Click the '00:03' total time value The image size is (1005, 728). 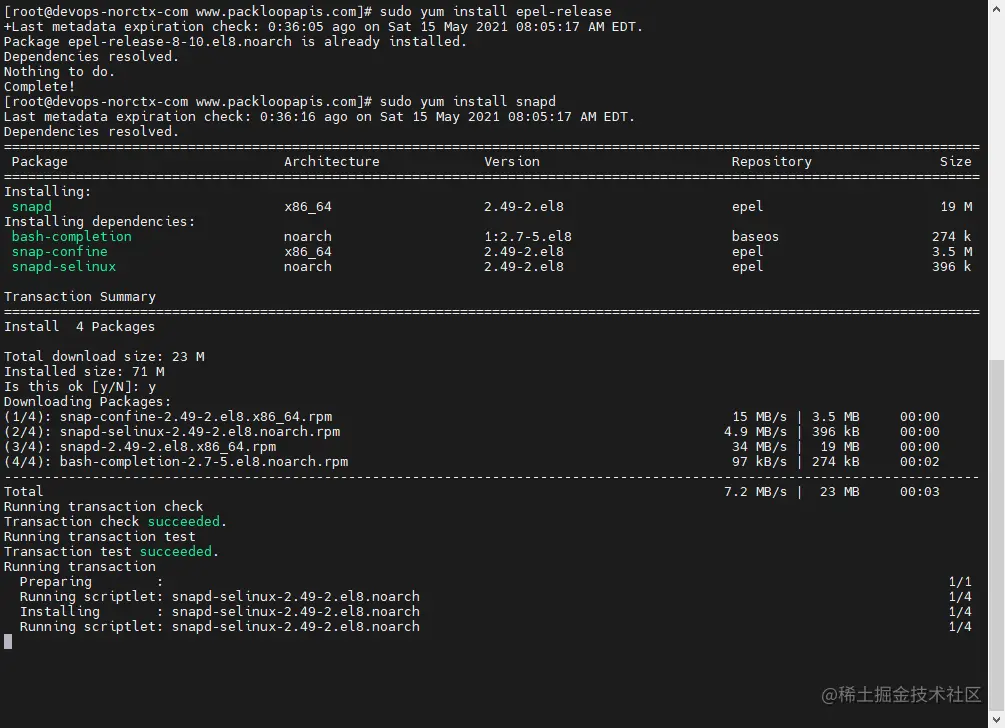920,492
